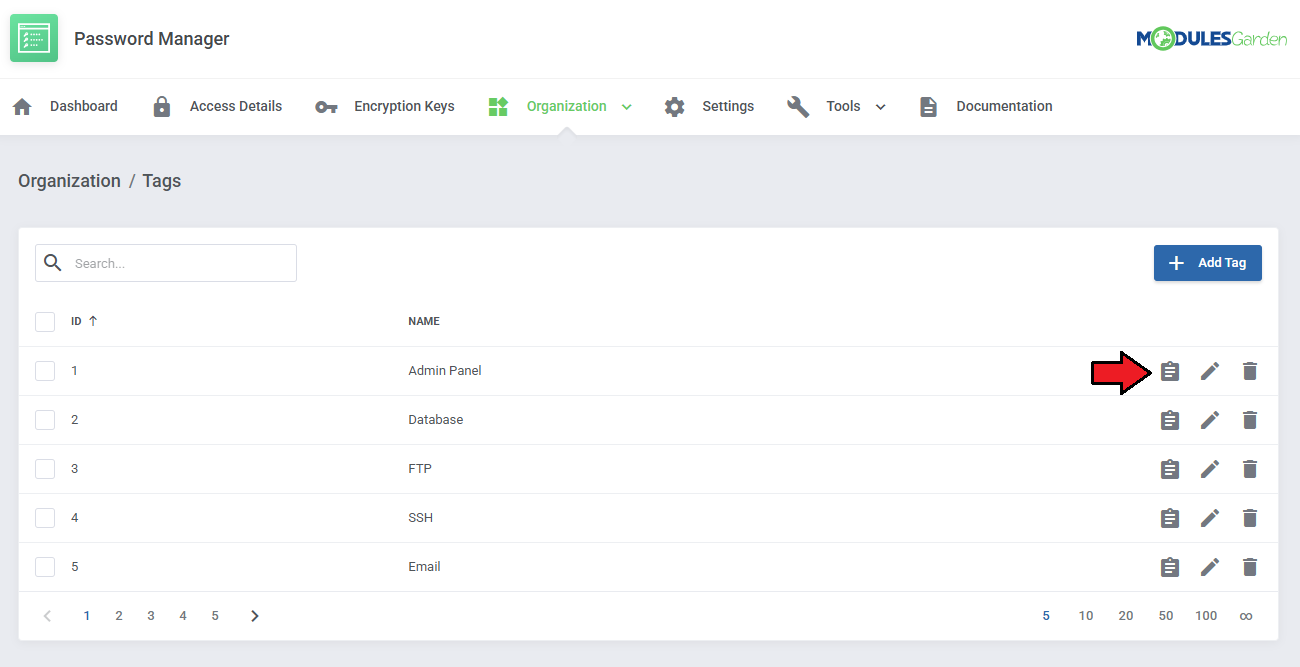Viewport: 1300px width, 667px height.
Task: Click the Dashboard home icon
Action: (22, 107)
